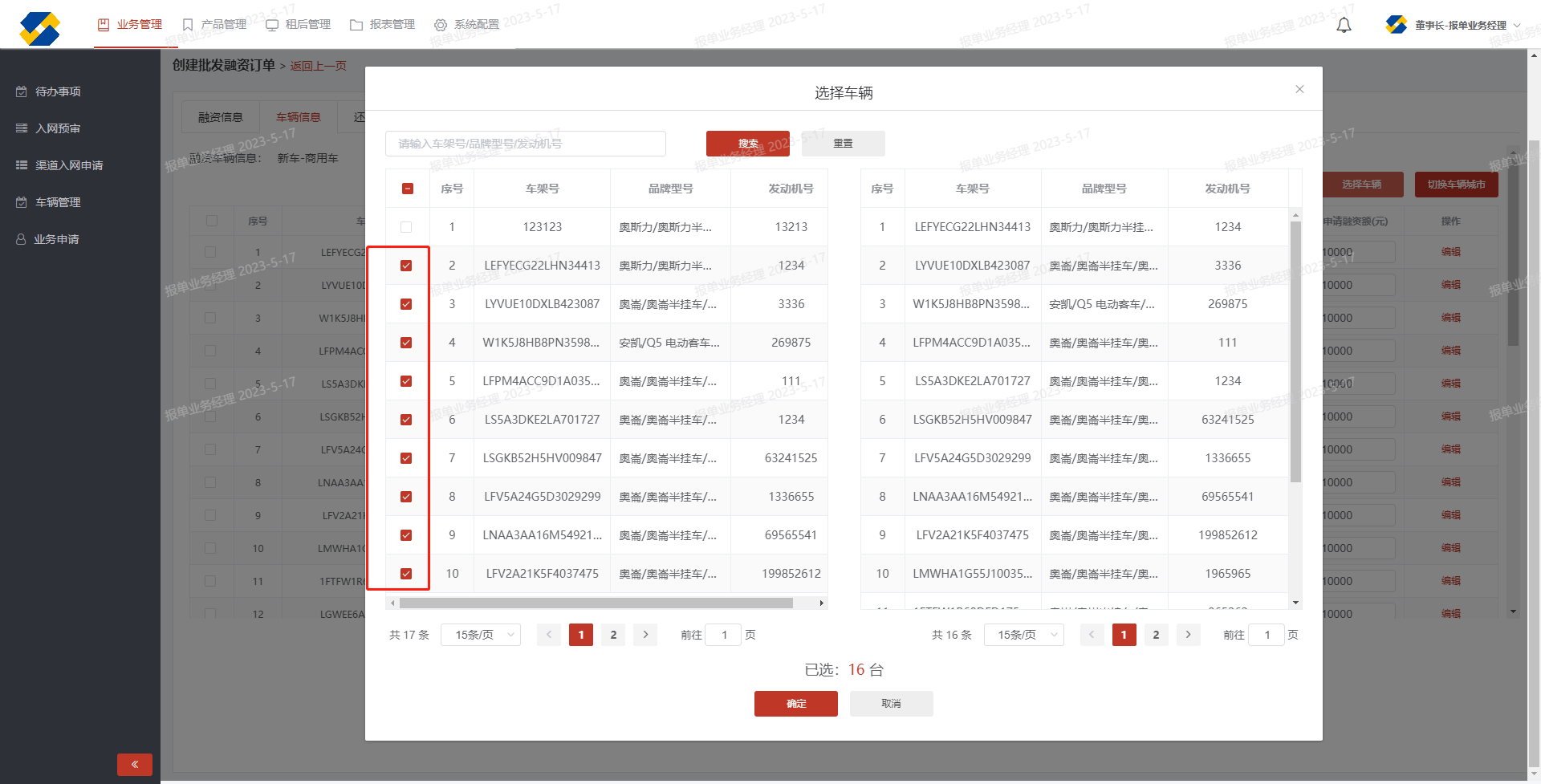Open the 报表管理 top menu
Image resolution: width=1541 pixels, height=784 pixels.
point(383,25)
